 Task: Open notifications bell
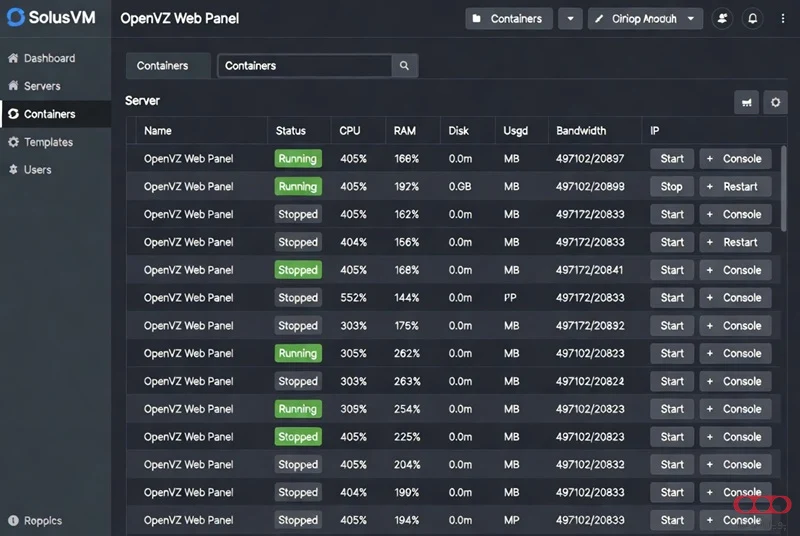753,19
